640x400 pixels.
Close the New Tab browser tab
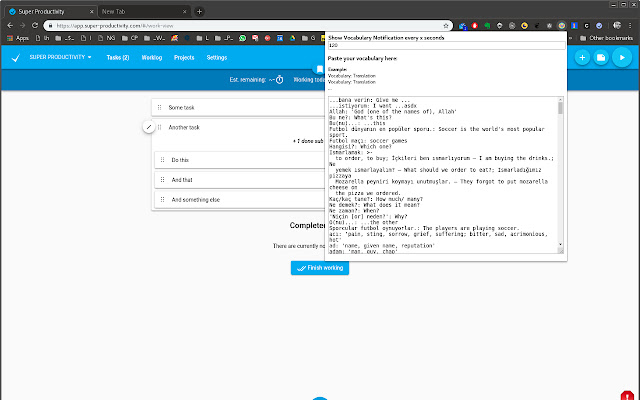tap(184, 12)
